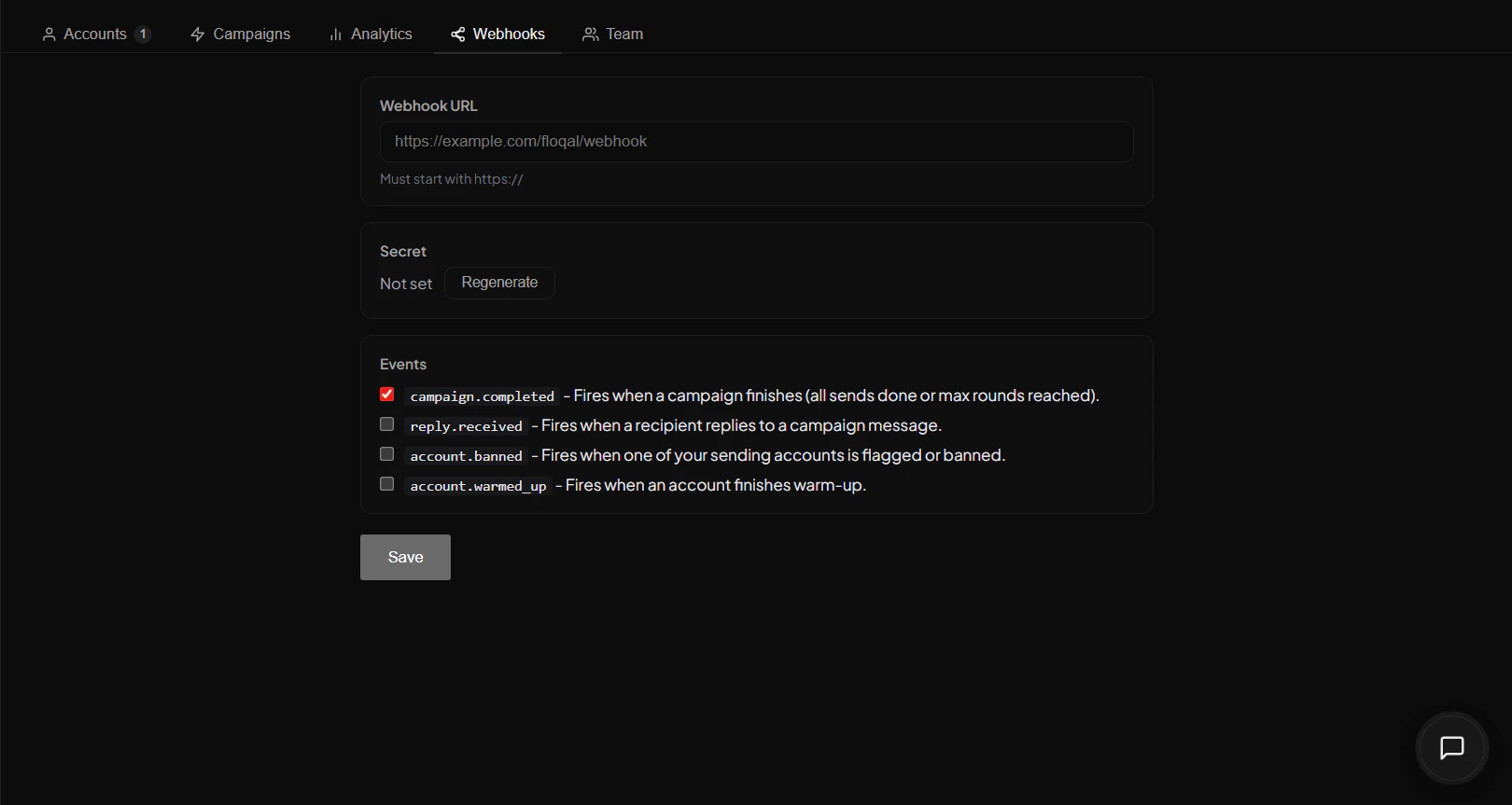Click 'Fires when a campaign finishes' description

tap(836, 396)
